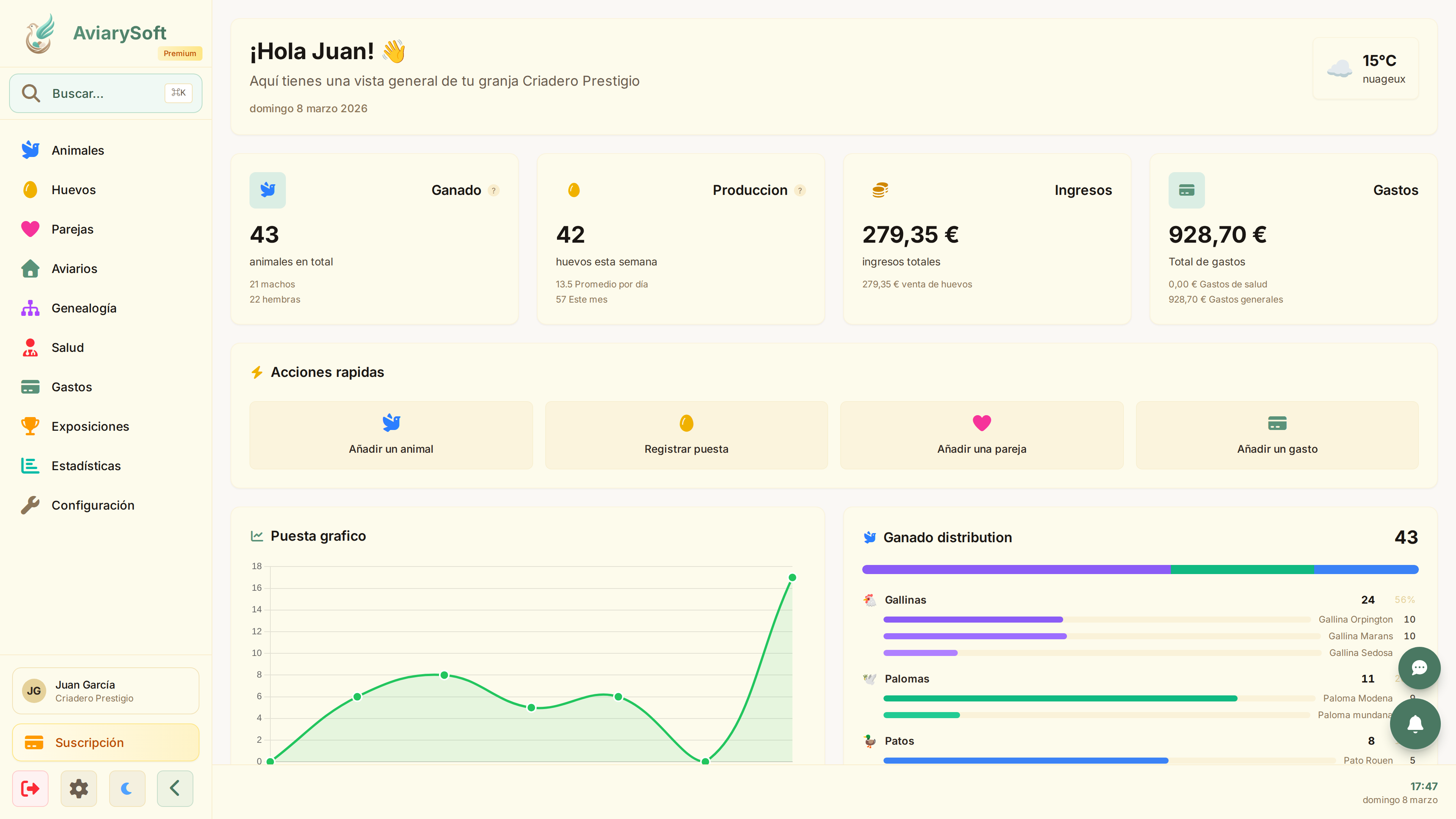1456x819 pixels.
Task: Click the logout icon at bottom left
Action: click(30, 789)
